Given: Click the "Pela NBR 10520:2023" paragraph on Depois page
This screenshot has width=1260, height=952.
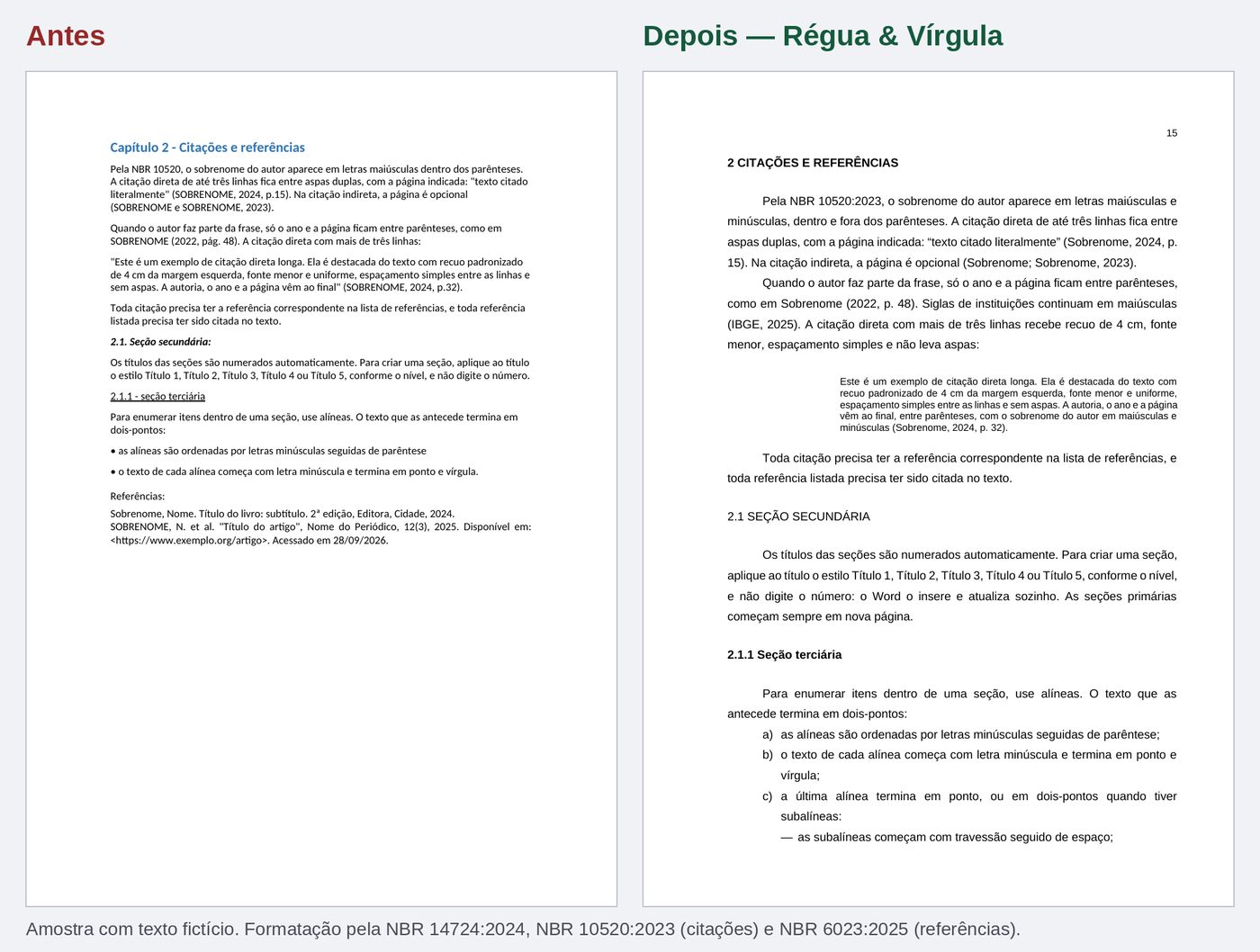Looking at the screenshot, I should pyautogui.click(x=952, y=232).
